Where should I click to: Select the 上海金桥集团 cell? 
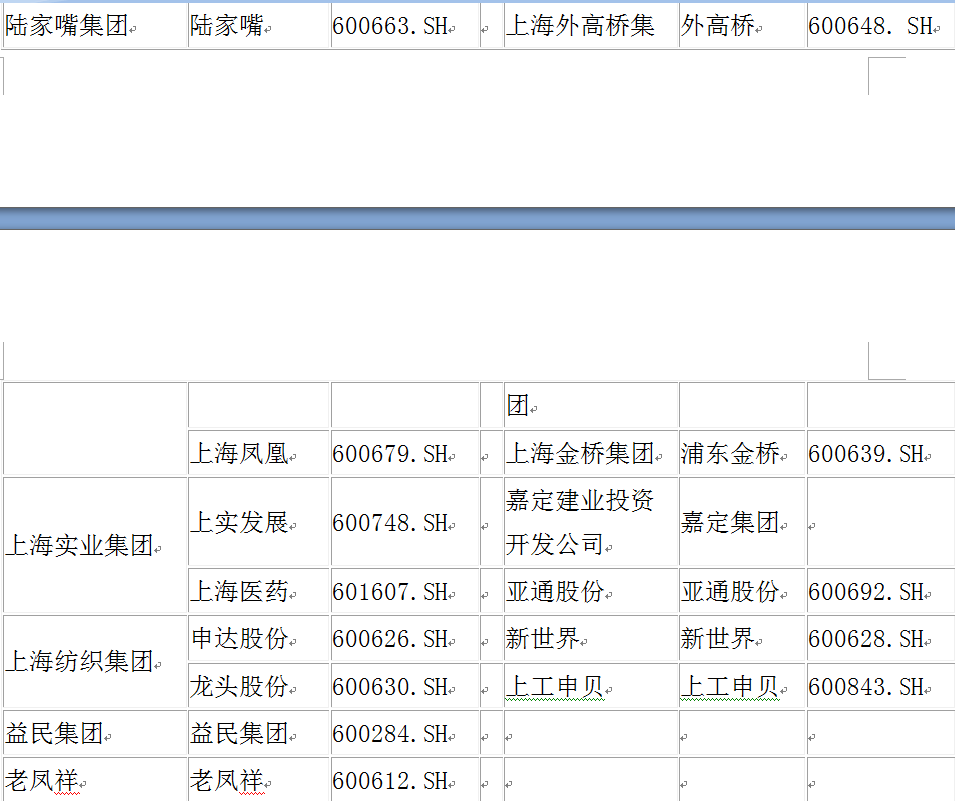tap(591, 453)
